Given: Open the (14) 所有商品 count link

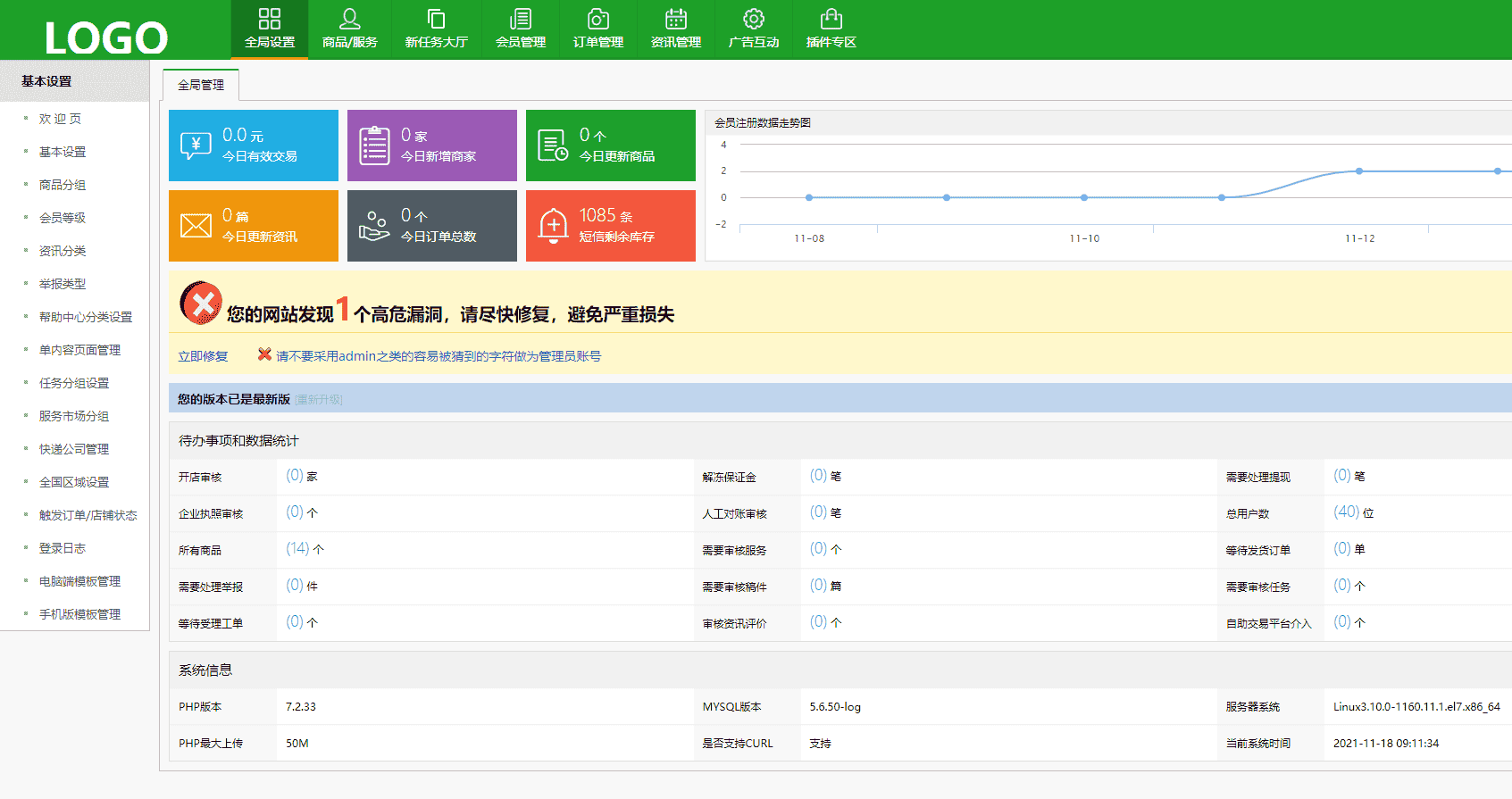Looking at the screenshot, I should (297, 548).
